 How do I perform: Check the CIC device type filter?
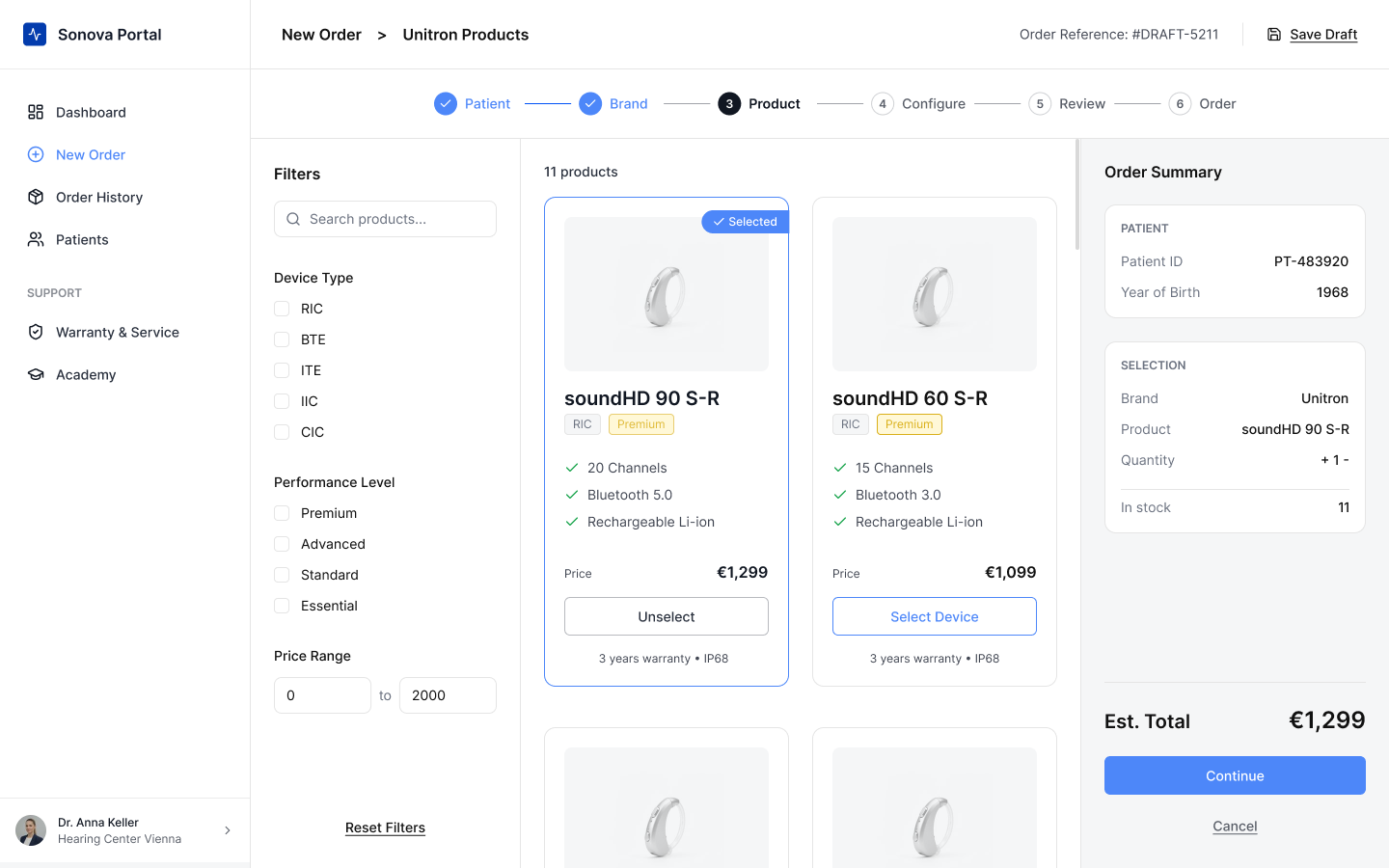[x=282, y=432]
